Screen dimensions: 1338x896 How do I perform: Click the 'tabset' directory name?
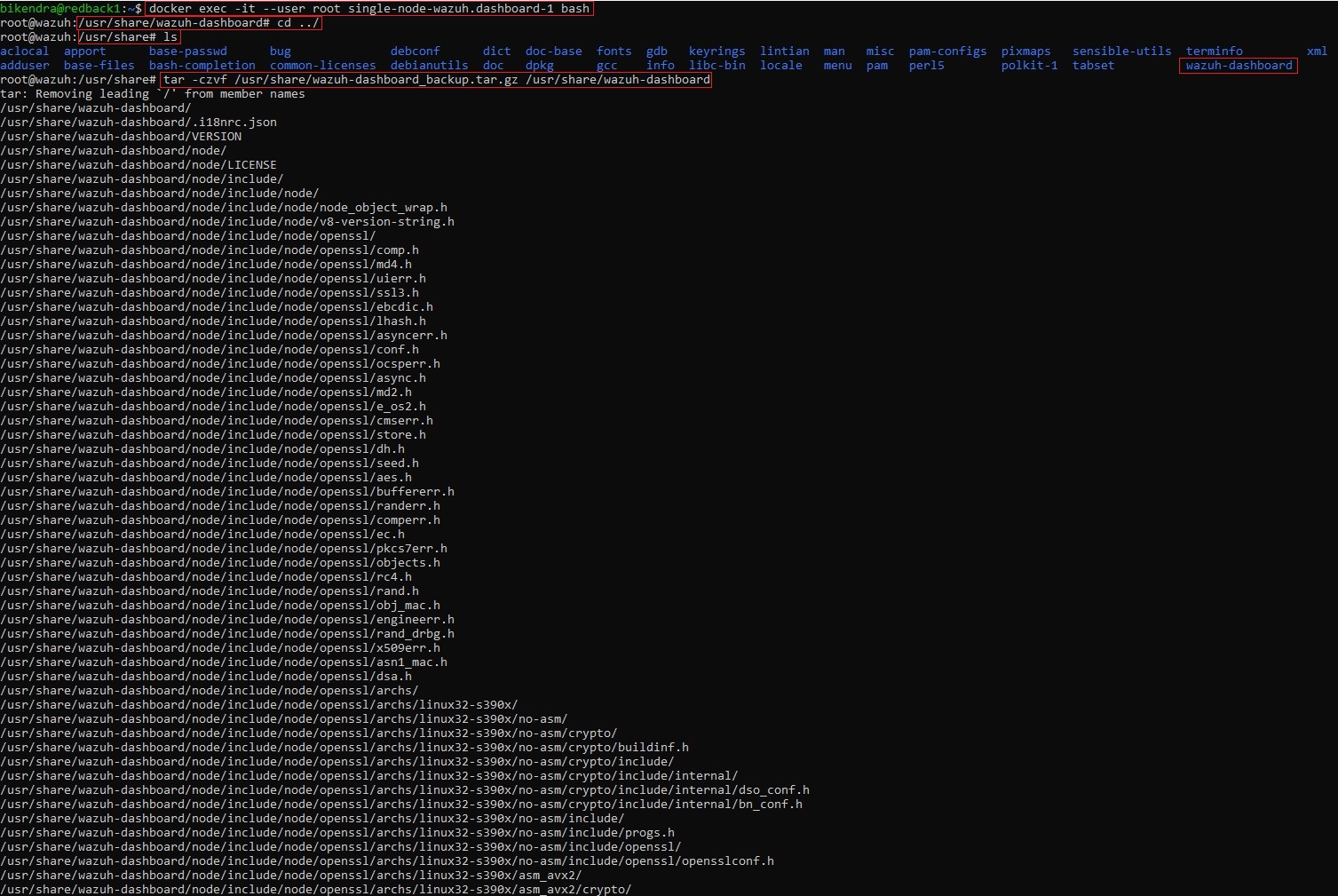[1094, 65]
